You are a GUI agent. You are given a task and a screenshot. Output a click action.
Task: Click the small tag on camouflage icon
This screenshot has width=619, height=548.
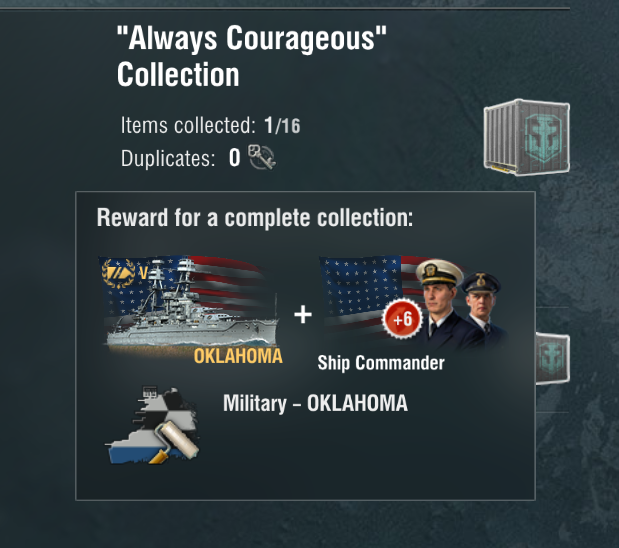(150, 392)
